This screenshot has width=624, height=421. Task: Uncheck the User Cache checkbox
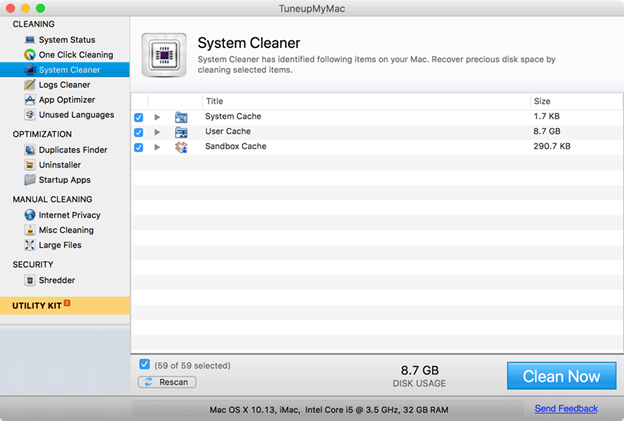139,132
